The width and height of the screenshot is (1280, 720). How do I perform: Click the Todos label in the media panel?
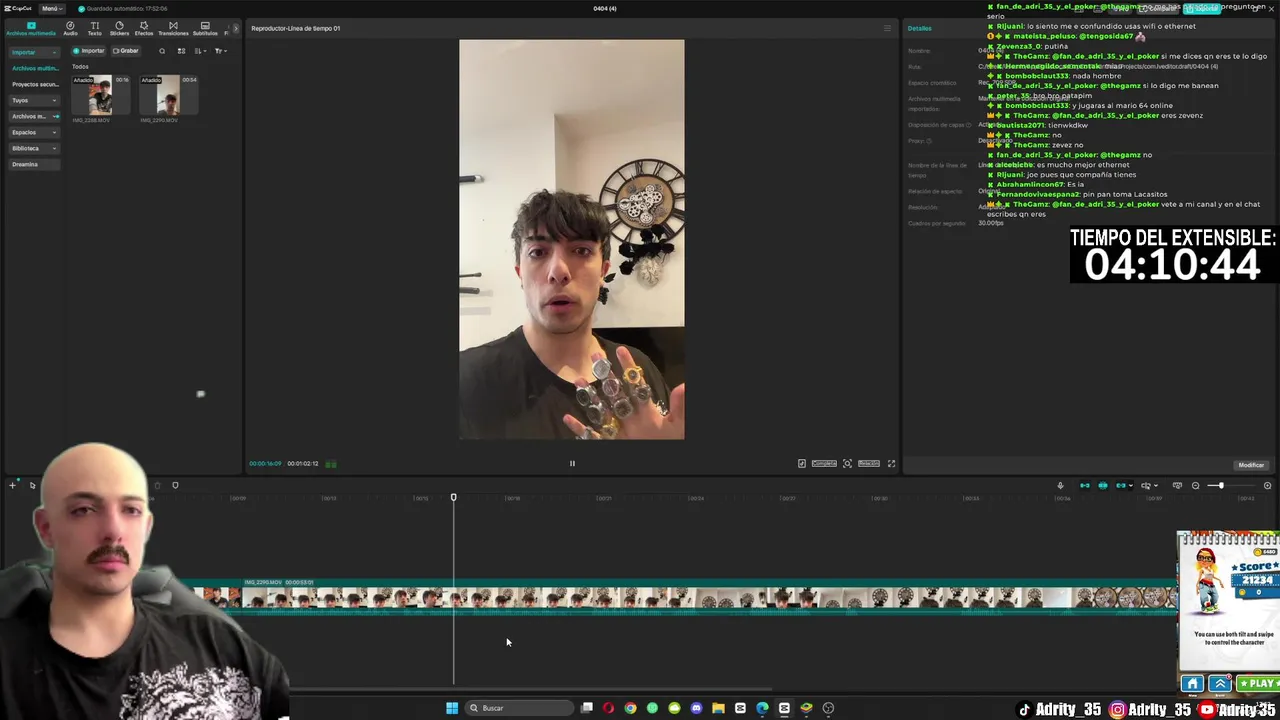[x=80, y=67]
